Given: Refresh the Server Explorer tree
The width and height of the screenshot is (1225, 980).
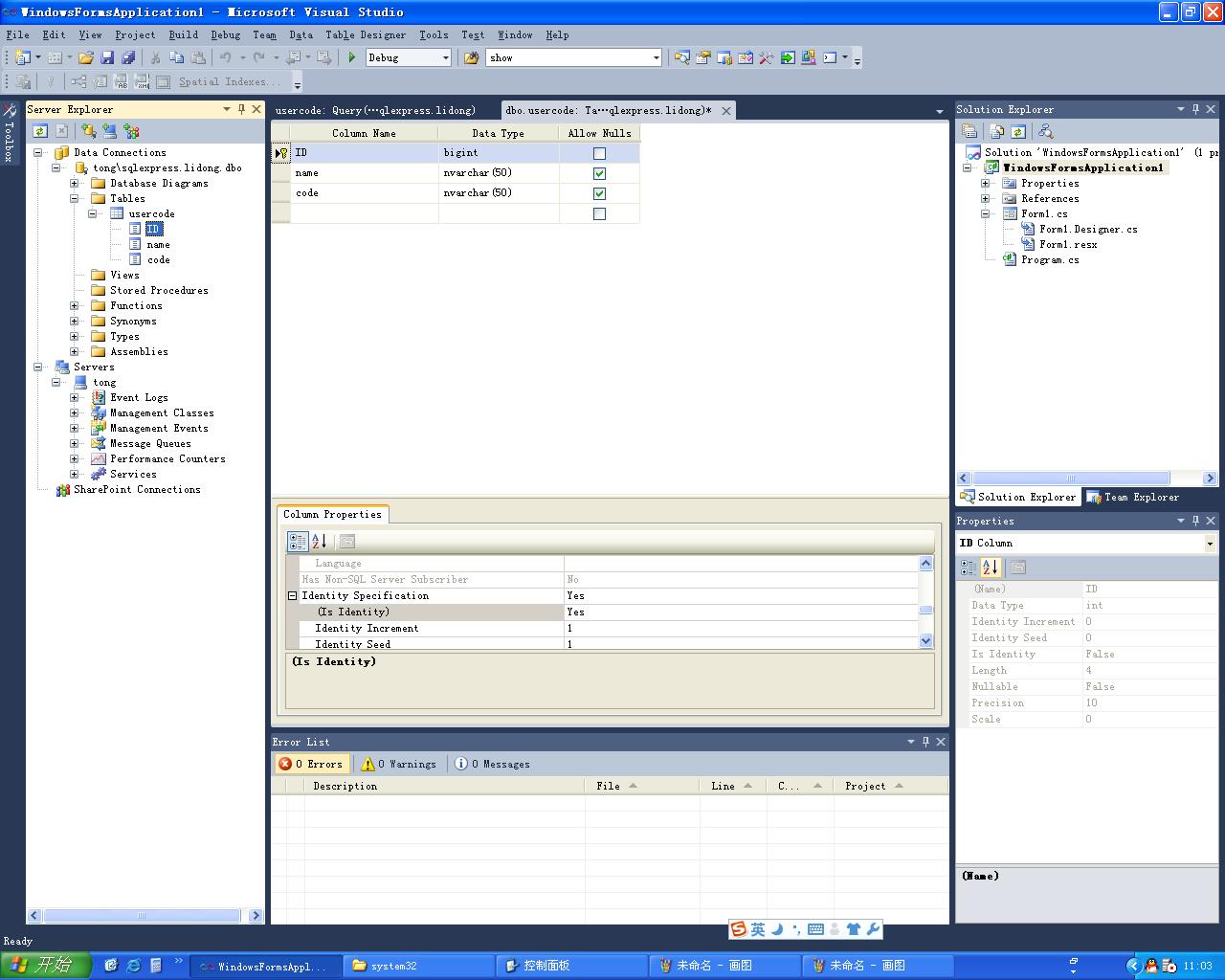Looking at the screenshot, I should [40, 131].
